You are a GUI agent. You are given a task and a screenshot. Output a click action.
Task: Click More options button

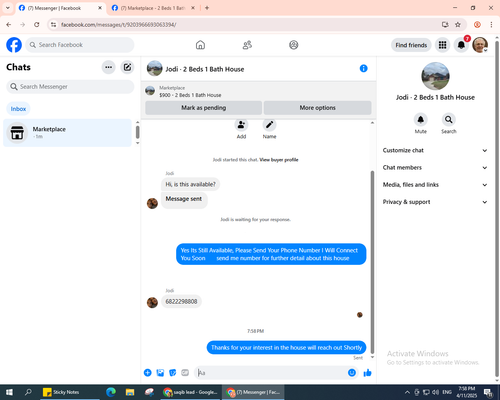[318, 108]
